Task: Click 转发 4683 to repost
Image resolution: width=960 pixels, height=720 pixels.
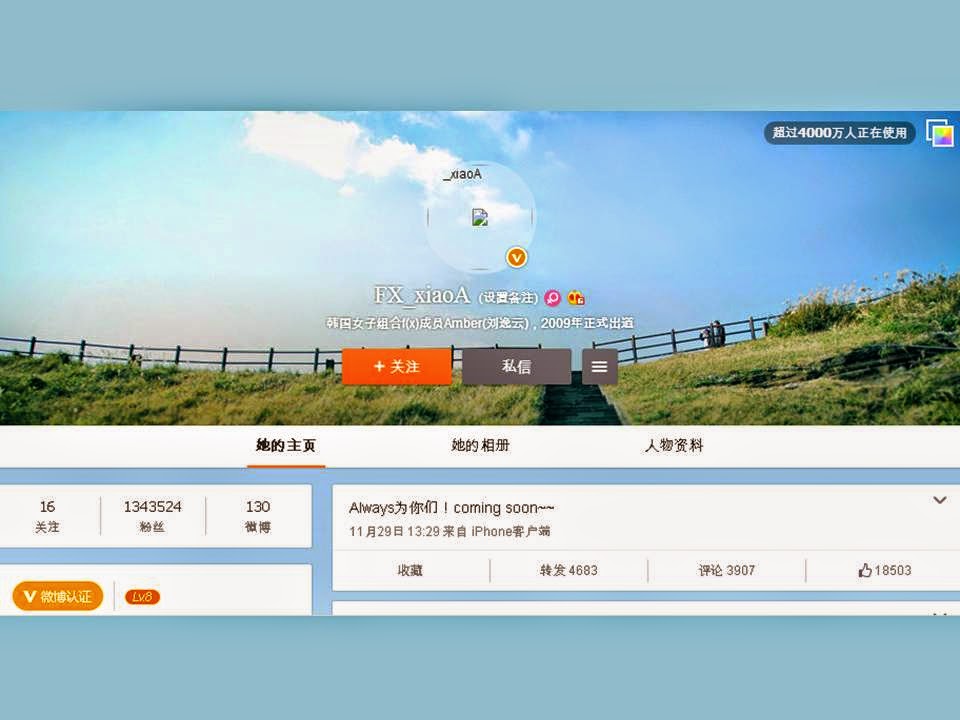Action: [568, 571]
